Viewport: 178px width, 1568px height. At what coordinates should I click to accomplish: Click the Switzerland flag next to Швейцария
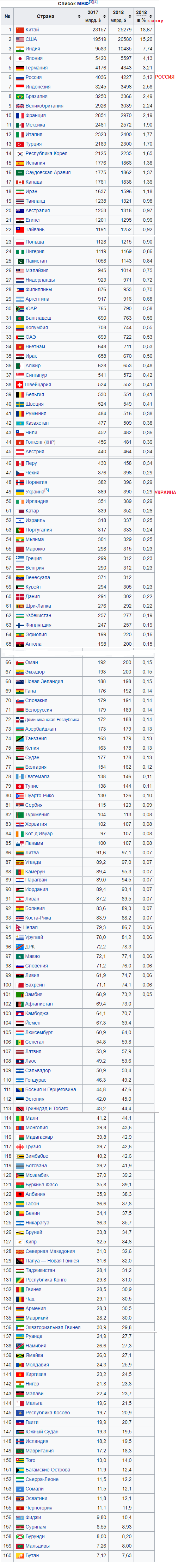(x=19, y=385)
